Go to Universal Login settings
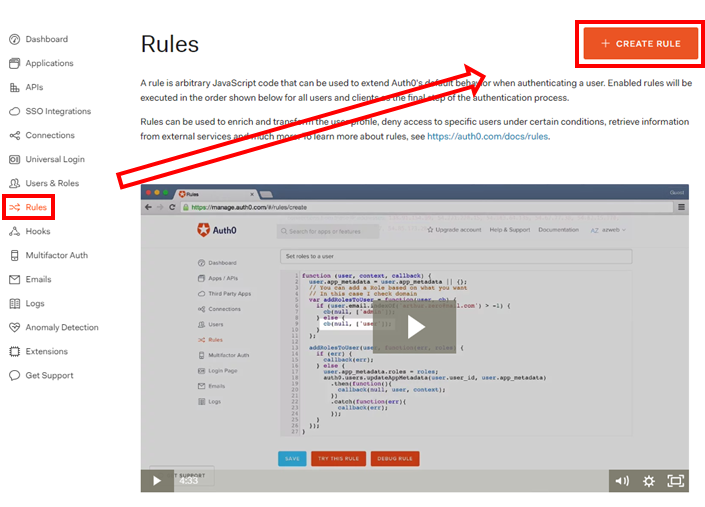This screenshot has height=507, width=705. pos(55,159)
